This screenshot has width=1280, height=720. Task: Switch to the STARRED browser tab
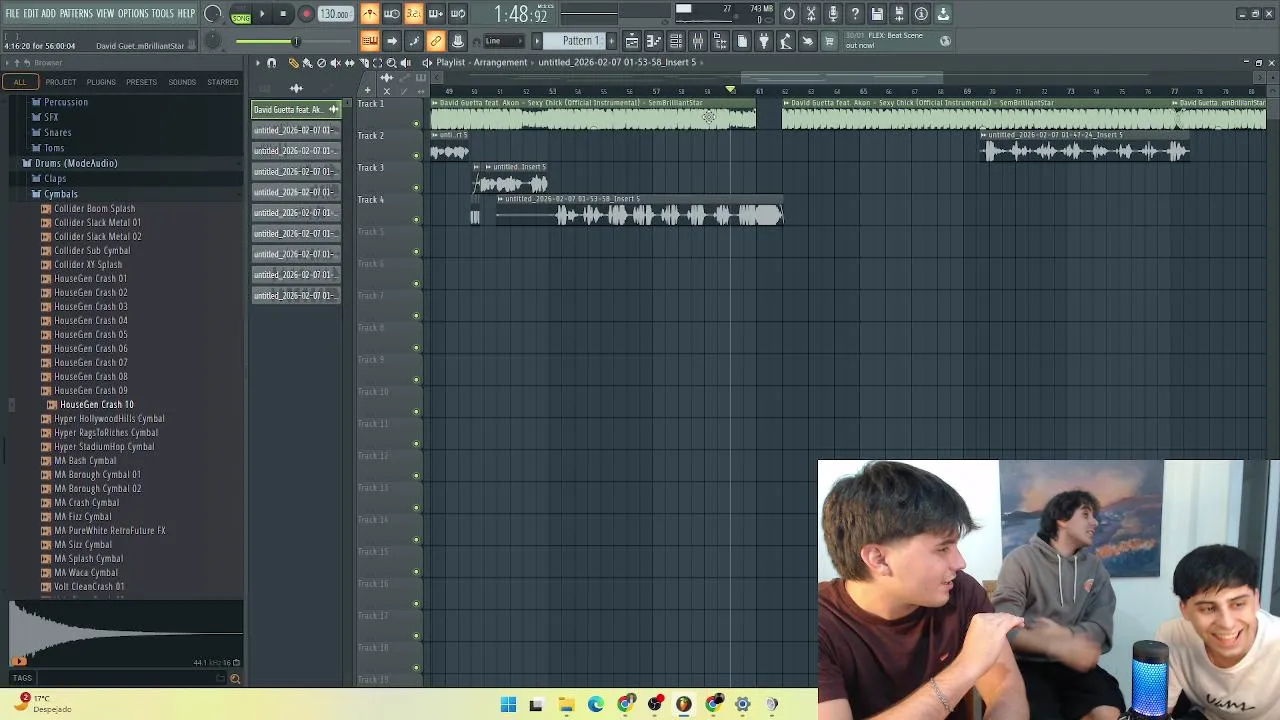pyautogui.click(x=223, y=82)
